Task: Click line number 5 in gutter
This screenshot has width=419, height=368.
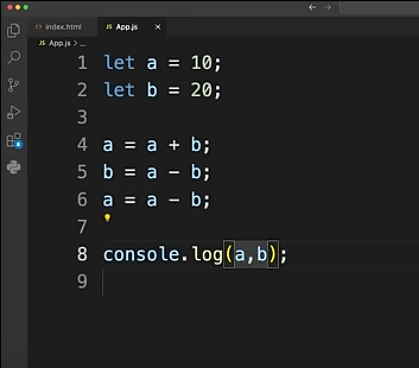Action: [x=82, y=172]
